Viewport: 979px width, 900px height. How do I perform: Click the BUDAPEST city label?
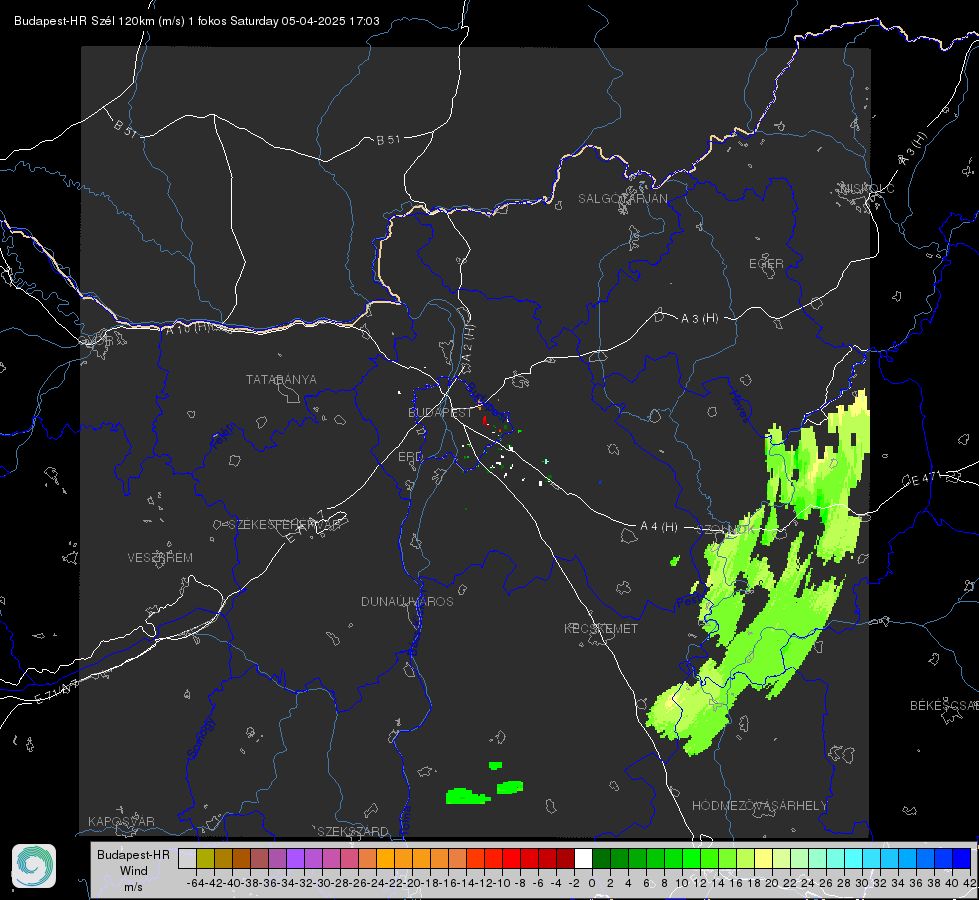pyautogui.click(x=440, y=413)
